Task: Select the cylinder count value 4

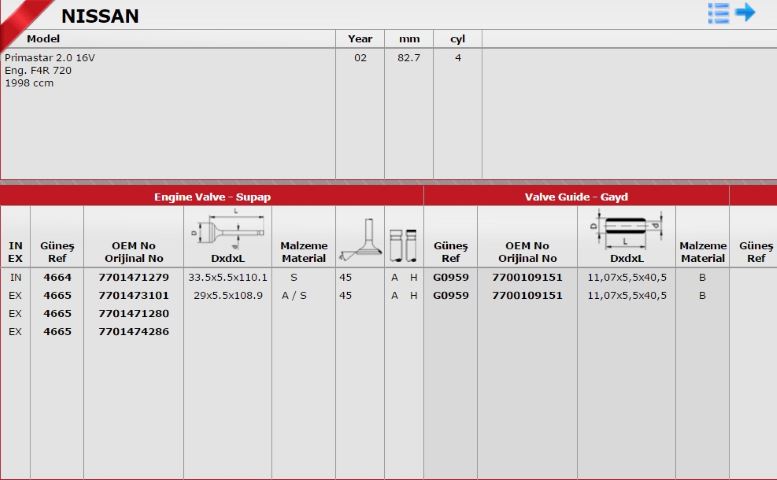Action: tap(458, 57)
